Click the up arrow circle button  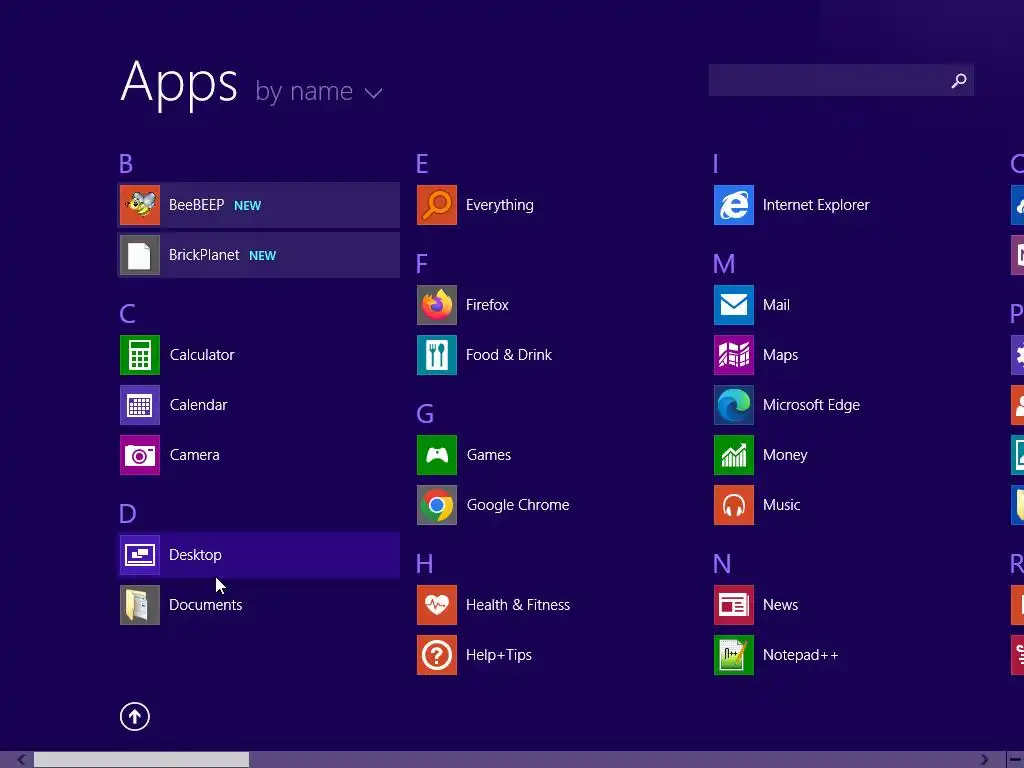tap(135, 717)
